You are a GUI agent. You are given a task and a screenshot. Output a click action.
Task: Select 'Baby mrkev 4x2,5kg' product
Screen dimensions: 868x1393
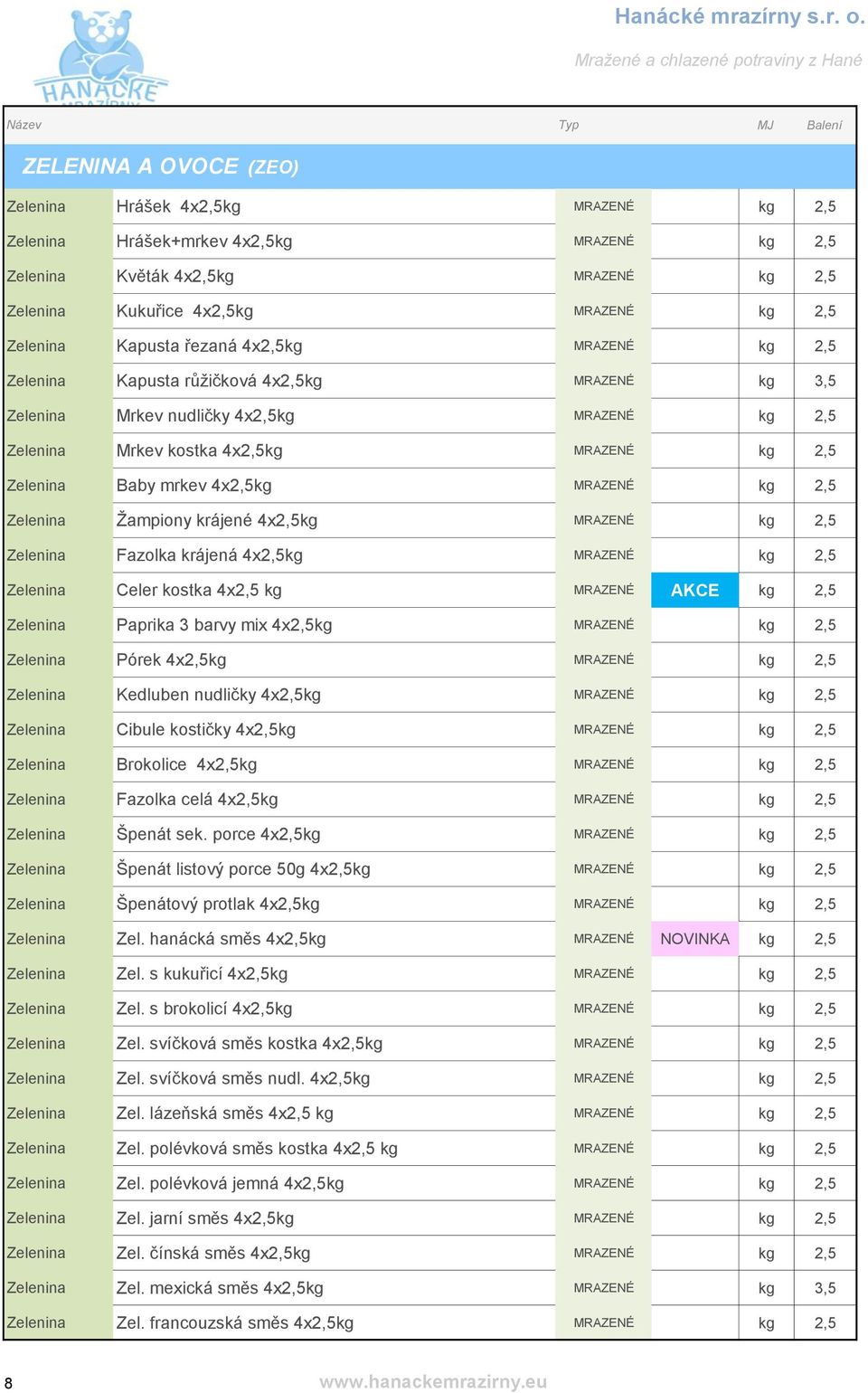coord(194,486)
